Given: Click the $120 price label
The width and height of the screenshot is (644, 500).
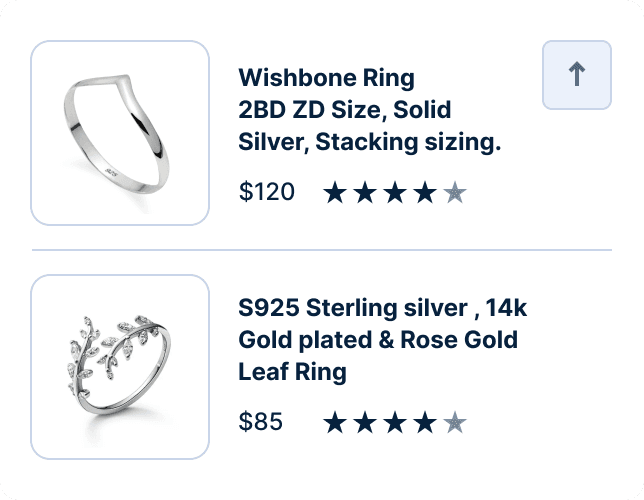Looking at the screenshot, I should pos(267,191).
